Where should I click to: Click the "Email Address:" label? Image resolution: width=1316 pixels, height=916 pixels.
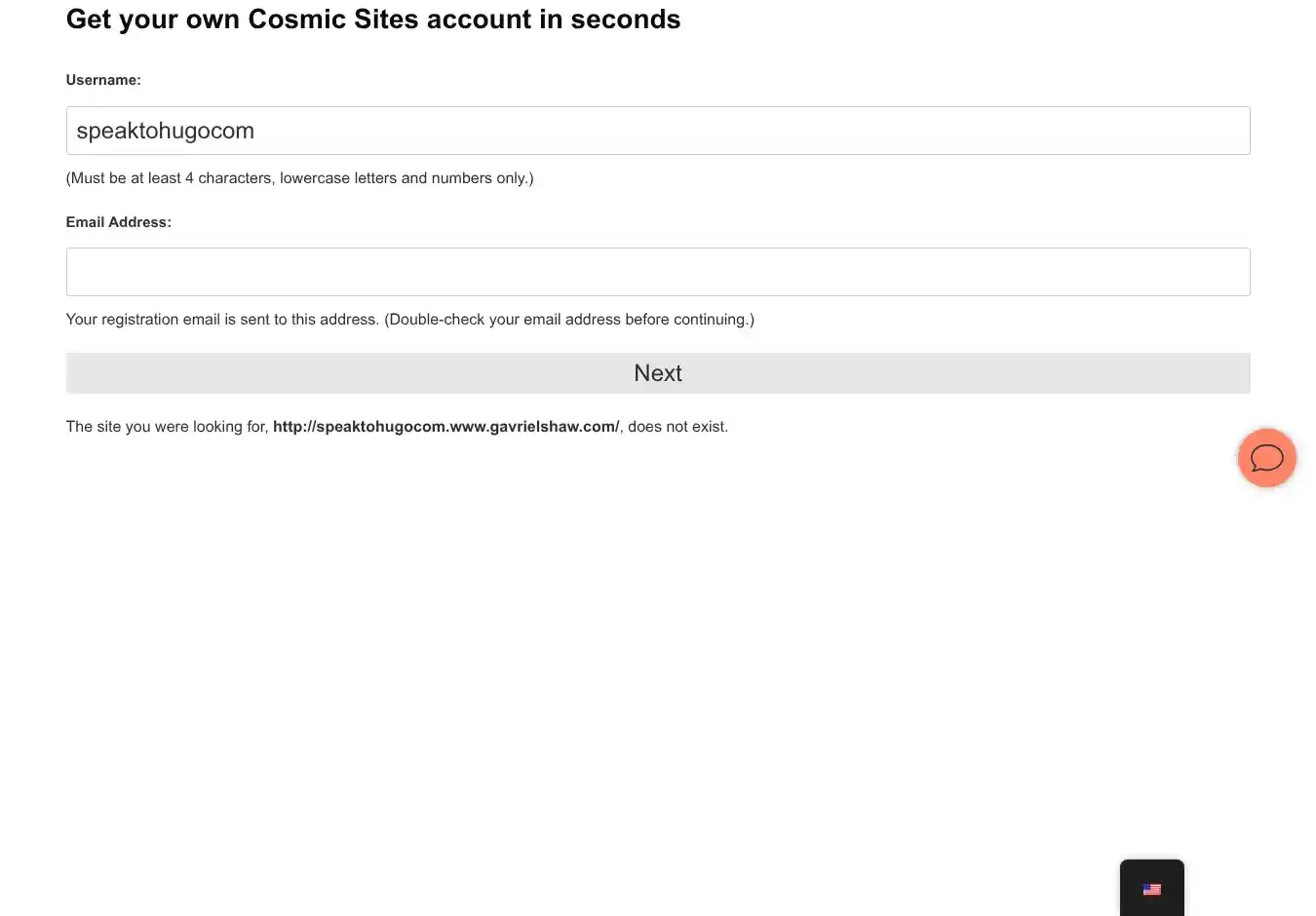click(118, 222)
